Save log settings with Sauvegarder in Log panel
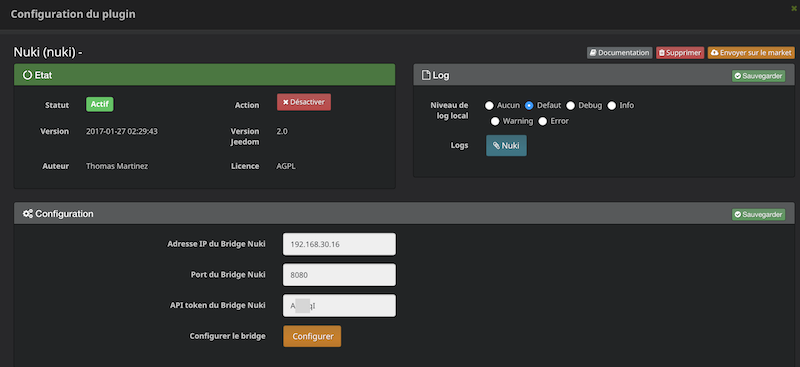The image size is (800, 367). pyautogui.click(x=759, y=76)
